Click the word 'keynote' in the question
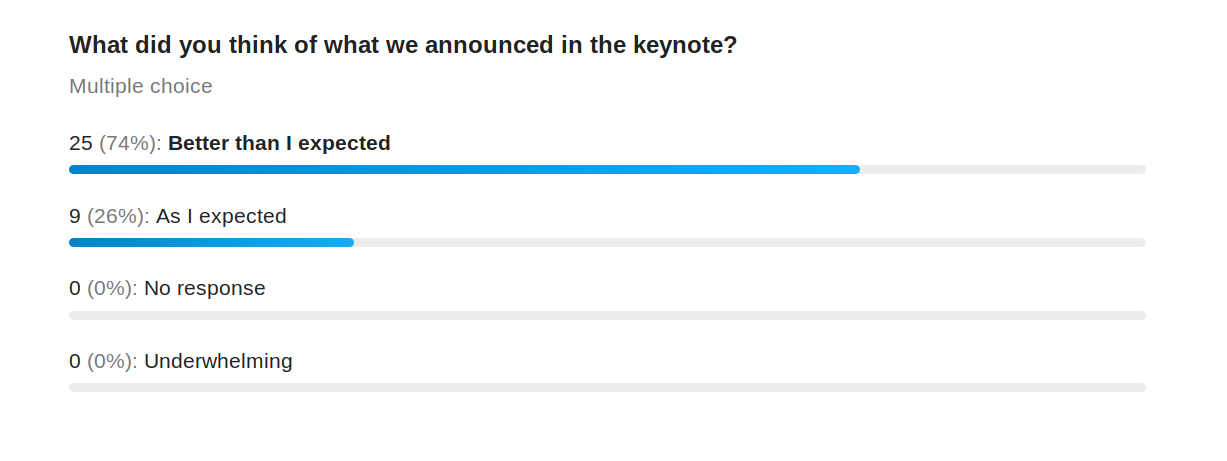Screen dimensions: 1227x461 pos(689,45)
